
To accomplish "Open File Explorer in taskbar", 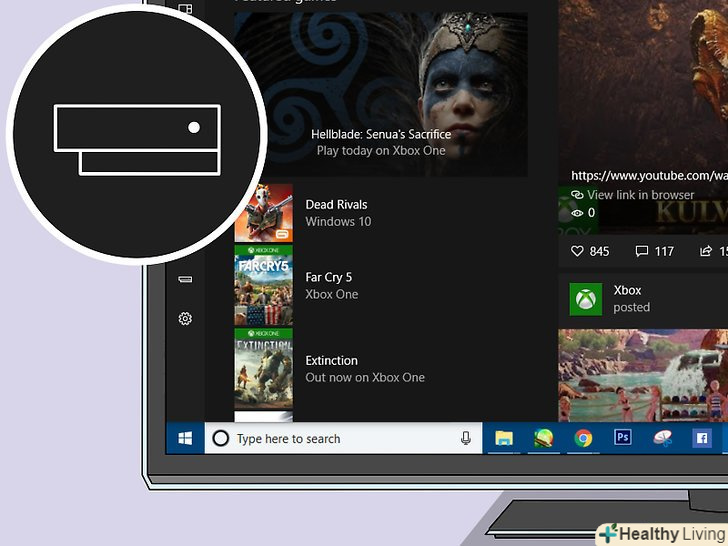I will tap(504, 438).
